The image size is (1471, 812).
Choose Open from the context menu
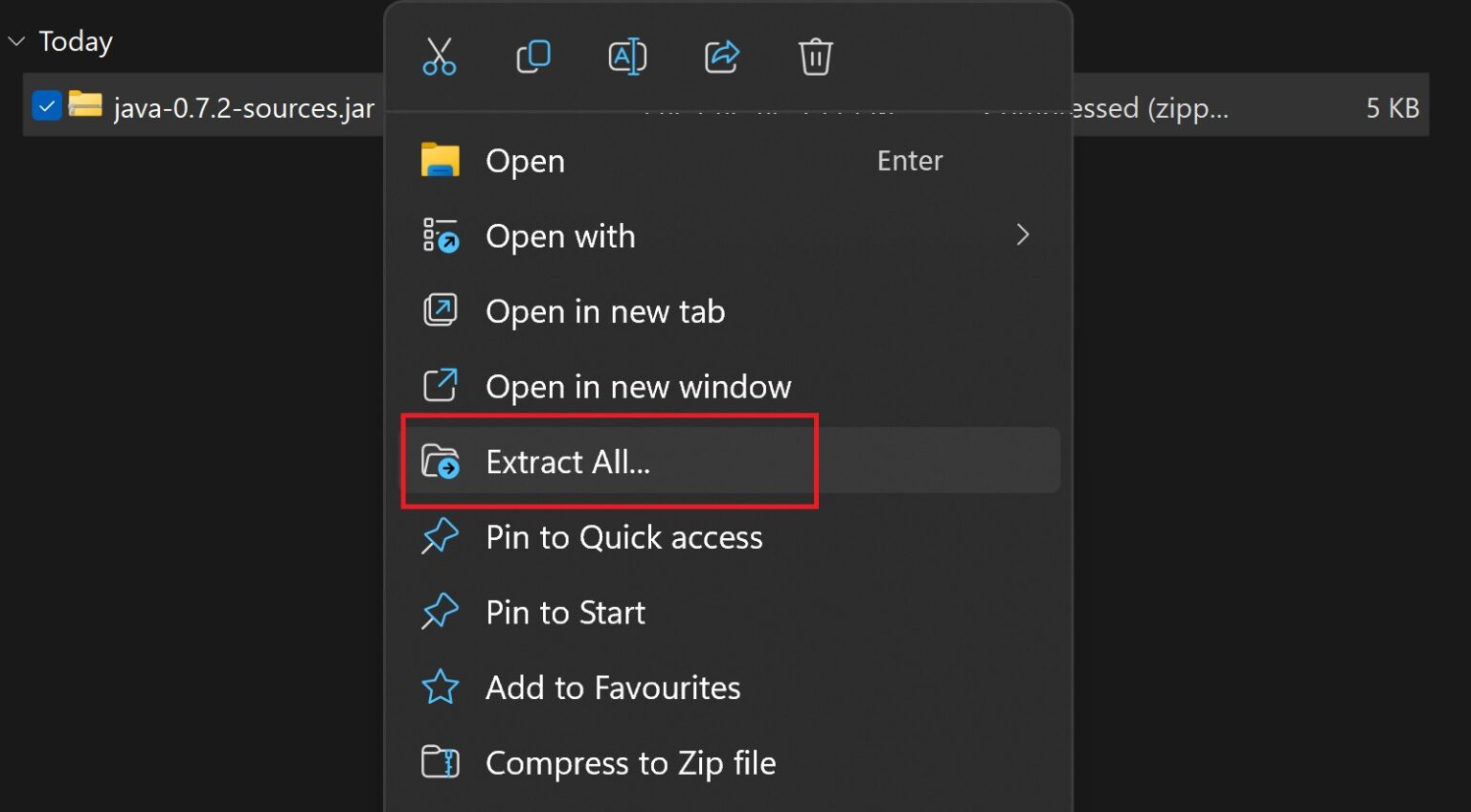click(x=525, y=160)
